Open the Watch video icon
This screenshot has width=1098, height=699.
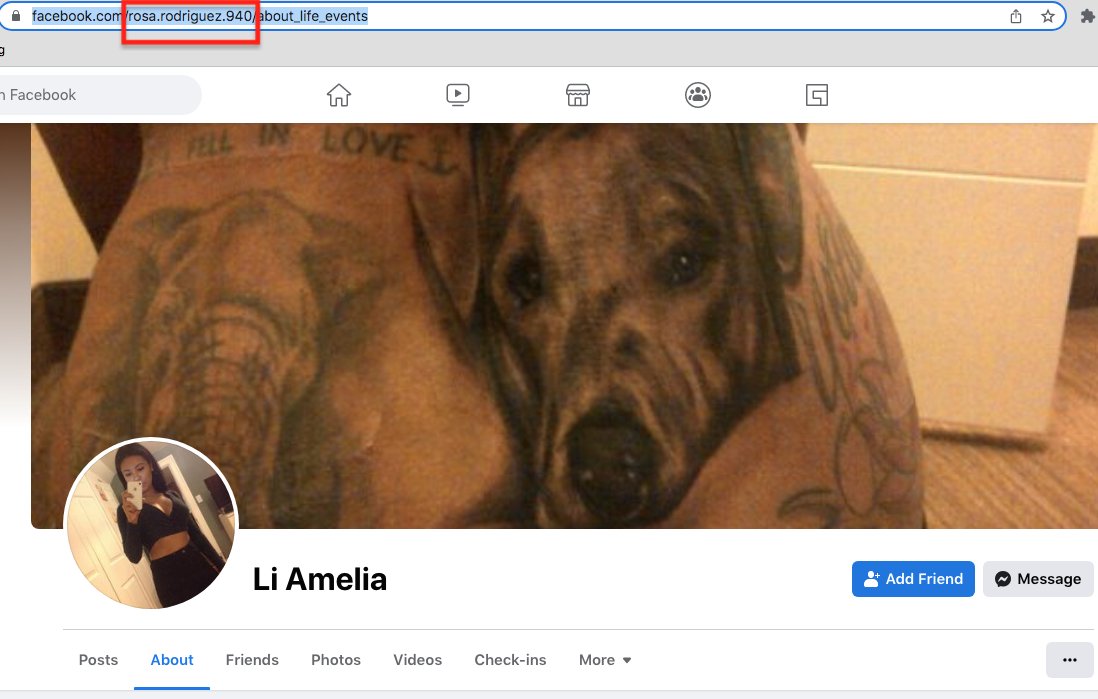pyautogui.click(x=458, y=95)
